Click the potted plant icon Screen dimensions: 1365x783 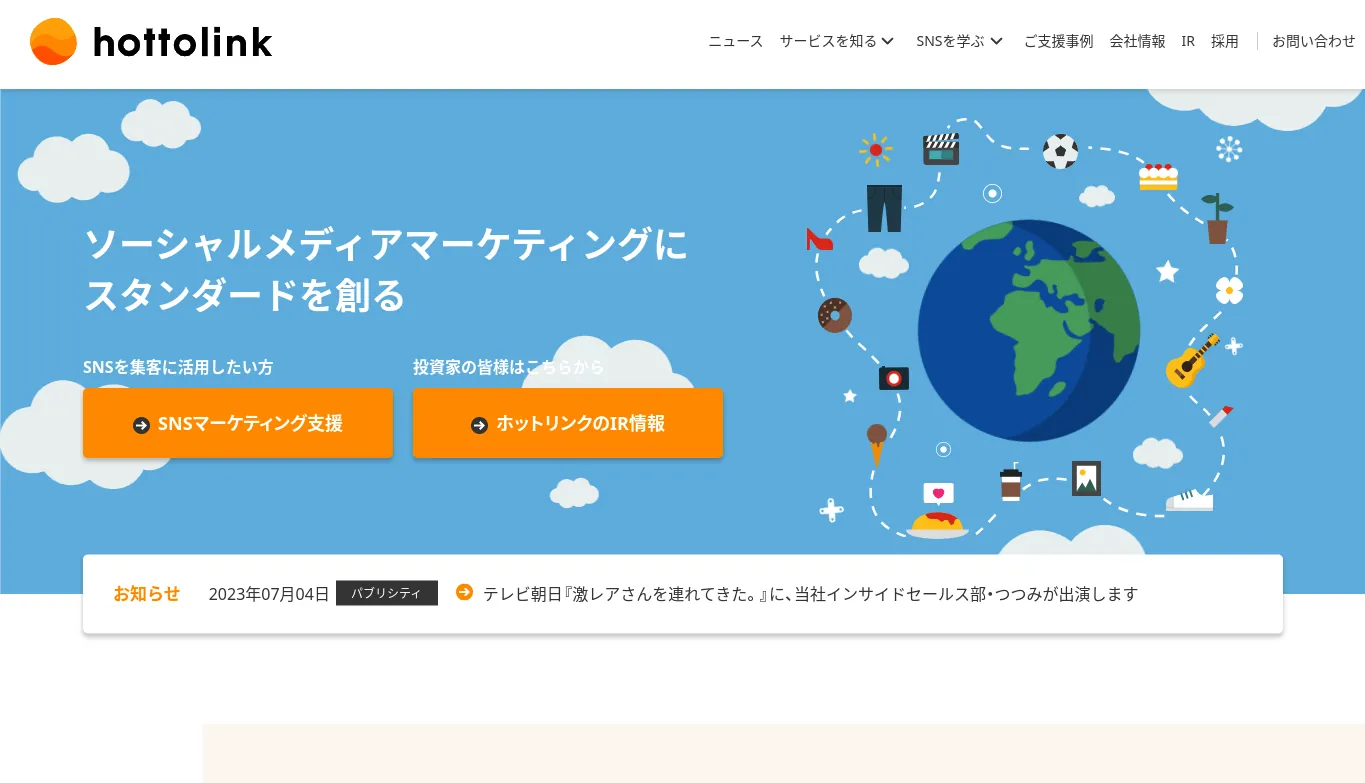1217,219
